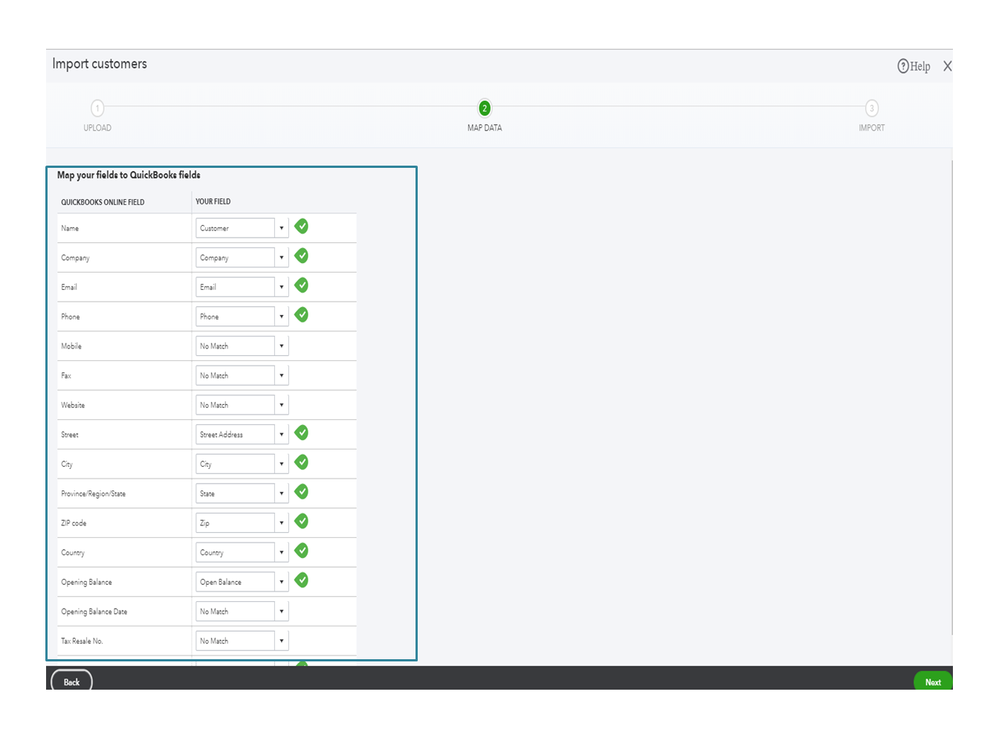Image resolution: width=999 pixels, height=749 pixels.
Task: Open Company field mapping dropdown
Action: coord(242,257)
